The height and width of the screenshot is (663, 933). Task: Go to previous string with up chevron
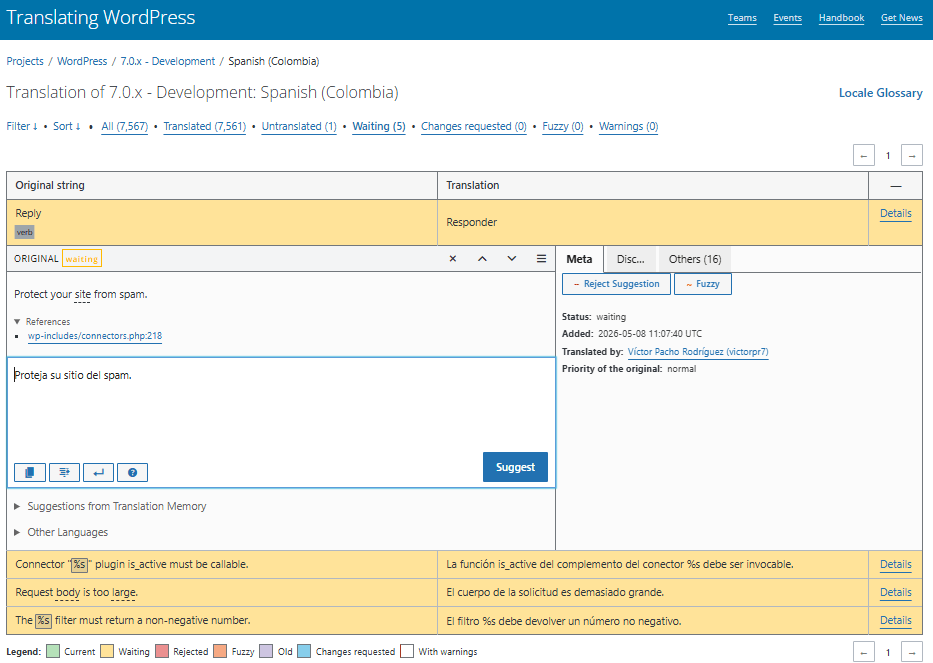tap(483, 259)
